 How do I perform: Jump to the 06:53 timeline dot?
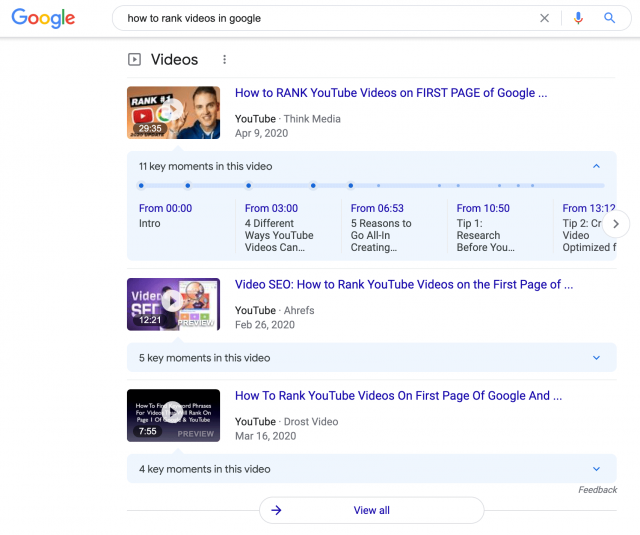pyautogui.click(x=249, y=186)
